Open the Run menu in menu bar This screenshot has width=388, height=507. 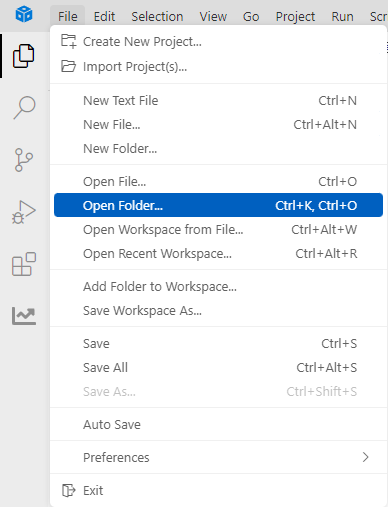(342, 16)
